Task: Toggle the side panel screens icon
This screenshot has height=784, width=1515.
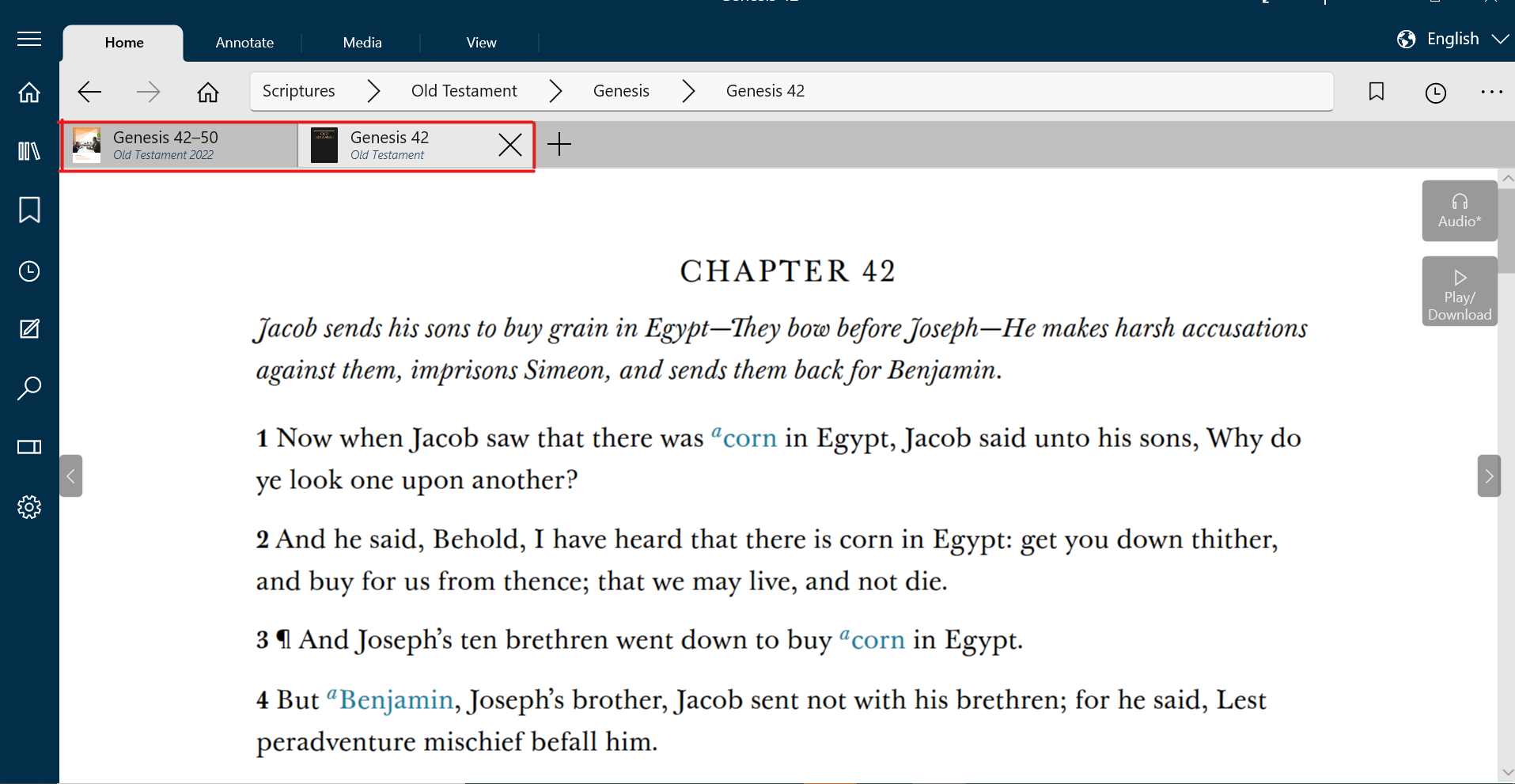Action: pyautogui.click(x=29, y=447)
